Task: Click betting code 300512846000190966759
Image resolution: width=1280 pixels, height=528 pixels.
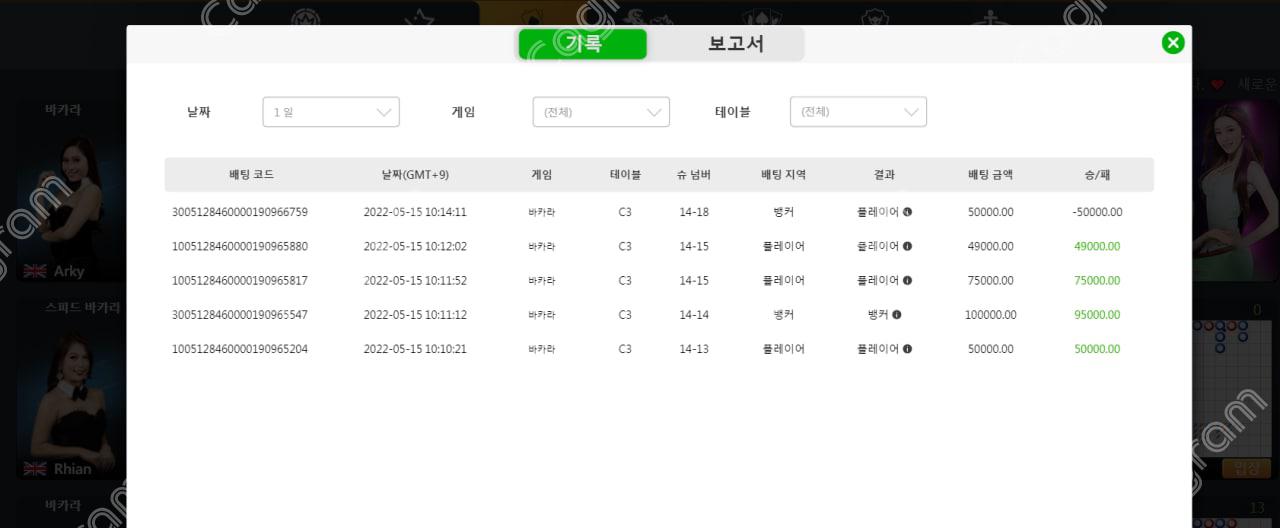Action: (240, 212)
